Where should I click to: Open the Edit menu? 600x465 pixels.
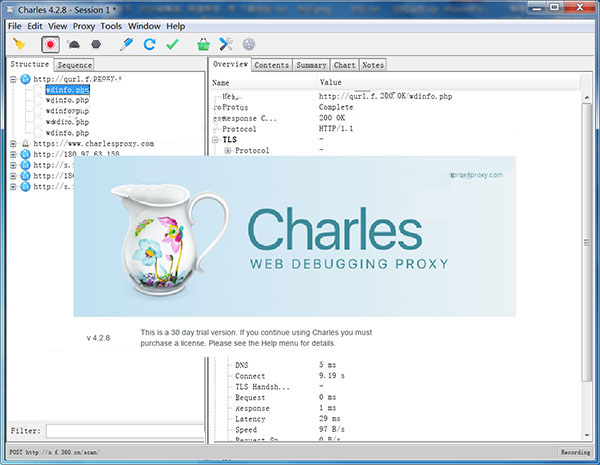pos(34,26)
